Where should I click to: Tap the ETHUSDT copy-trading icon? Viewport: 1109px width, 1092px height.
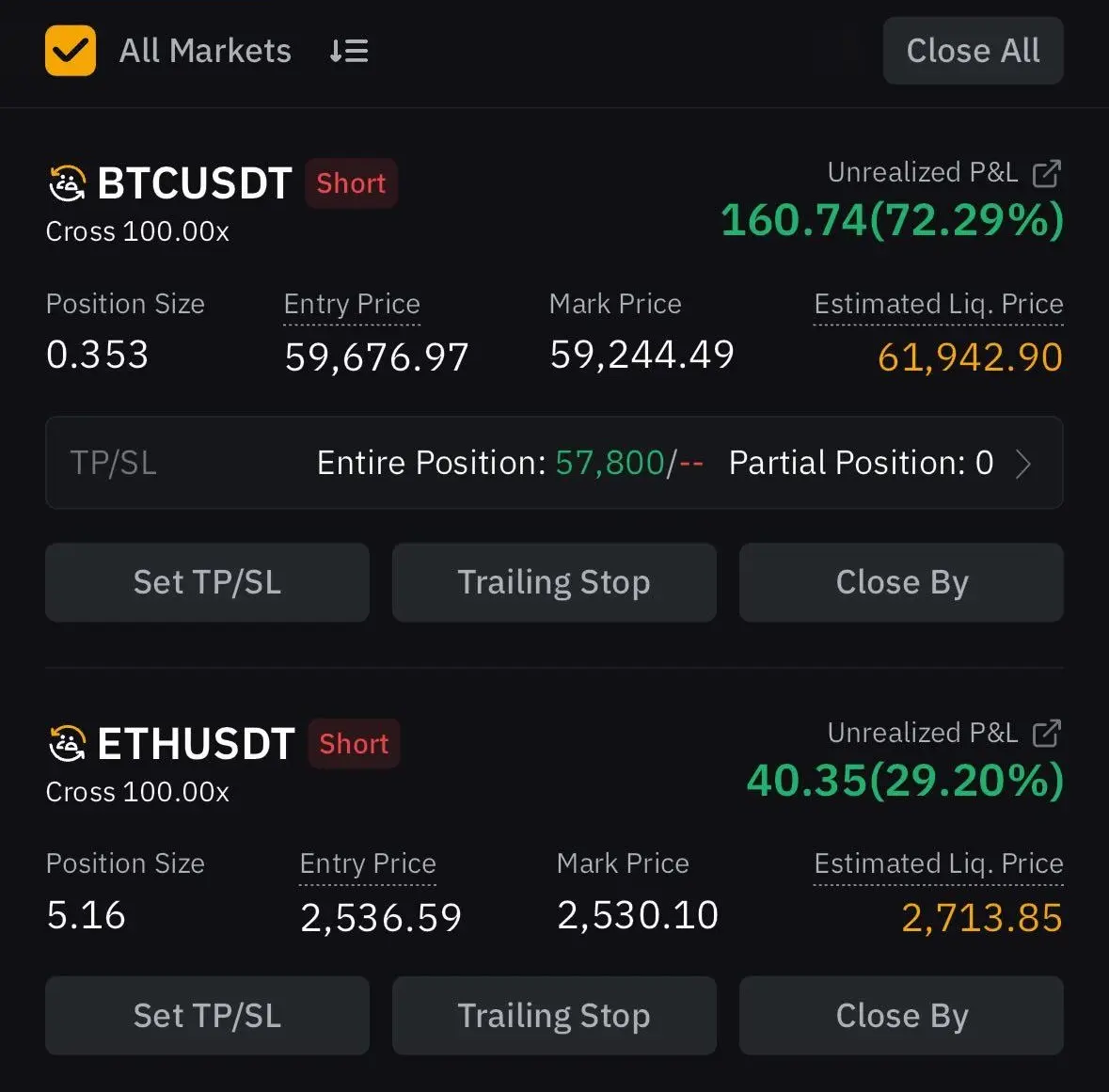(67, 743)
